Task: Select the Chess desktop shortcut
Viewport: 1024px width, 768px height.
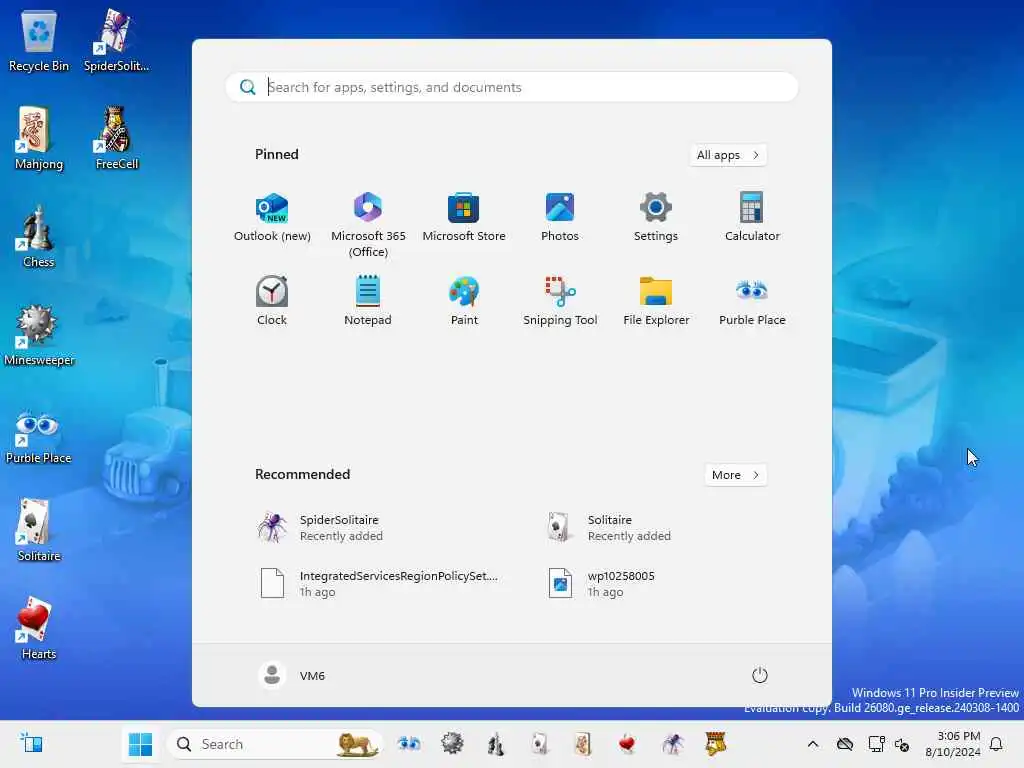Action: click(39, 236)
